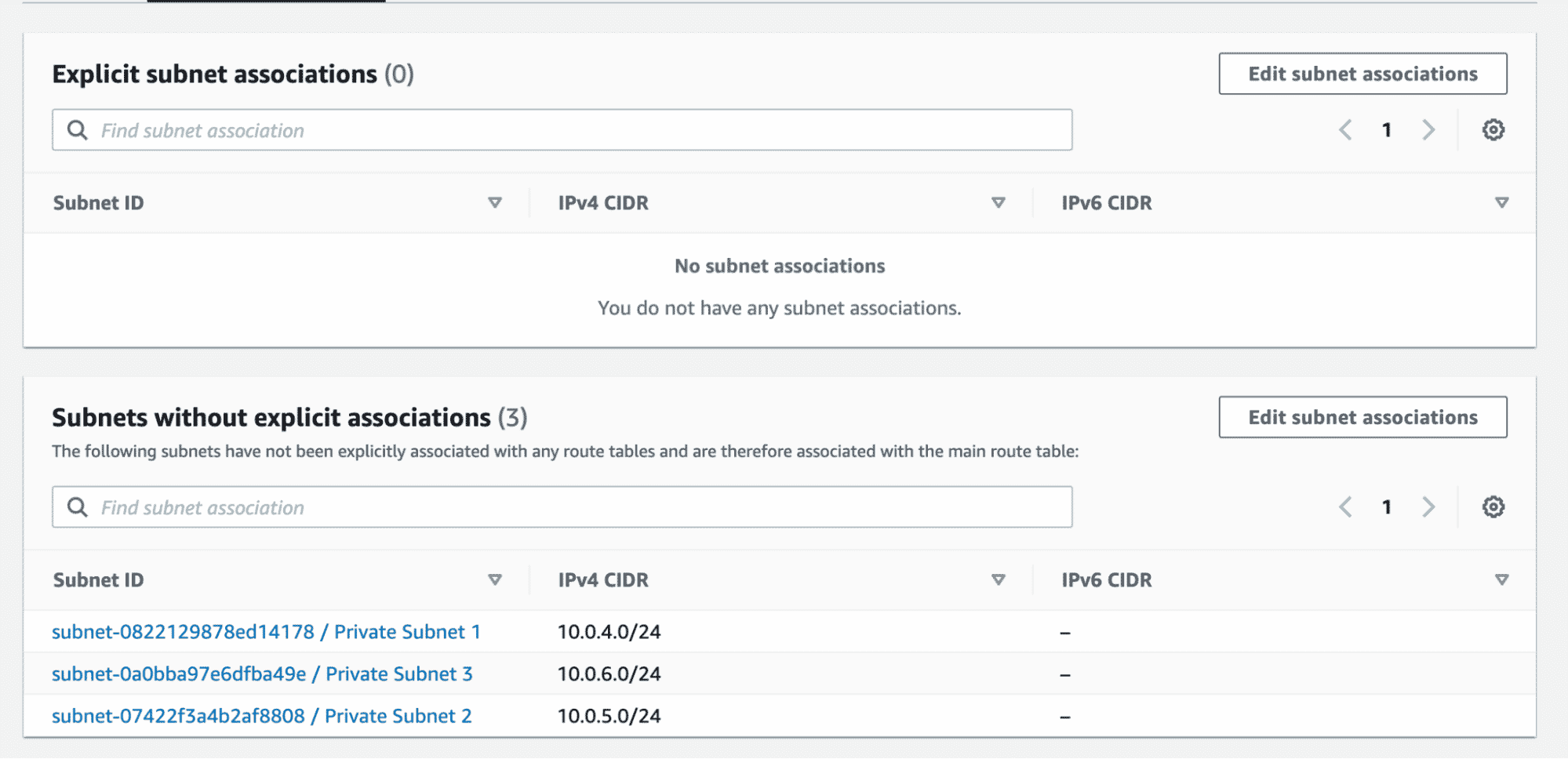
Task: Go to next page in explicit associations
Action: coord(1428,130)
